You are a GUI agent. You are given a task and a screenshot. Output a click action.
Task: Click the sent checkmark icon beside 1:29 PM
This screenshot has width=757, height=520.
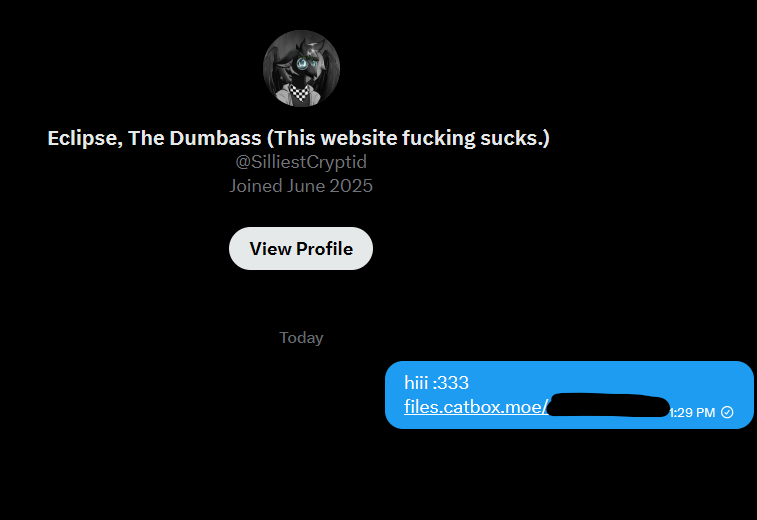pyautogui.click(x=727, y=412)
